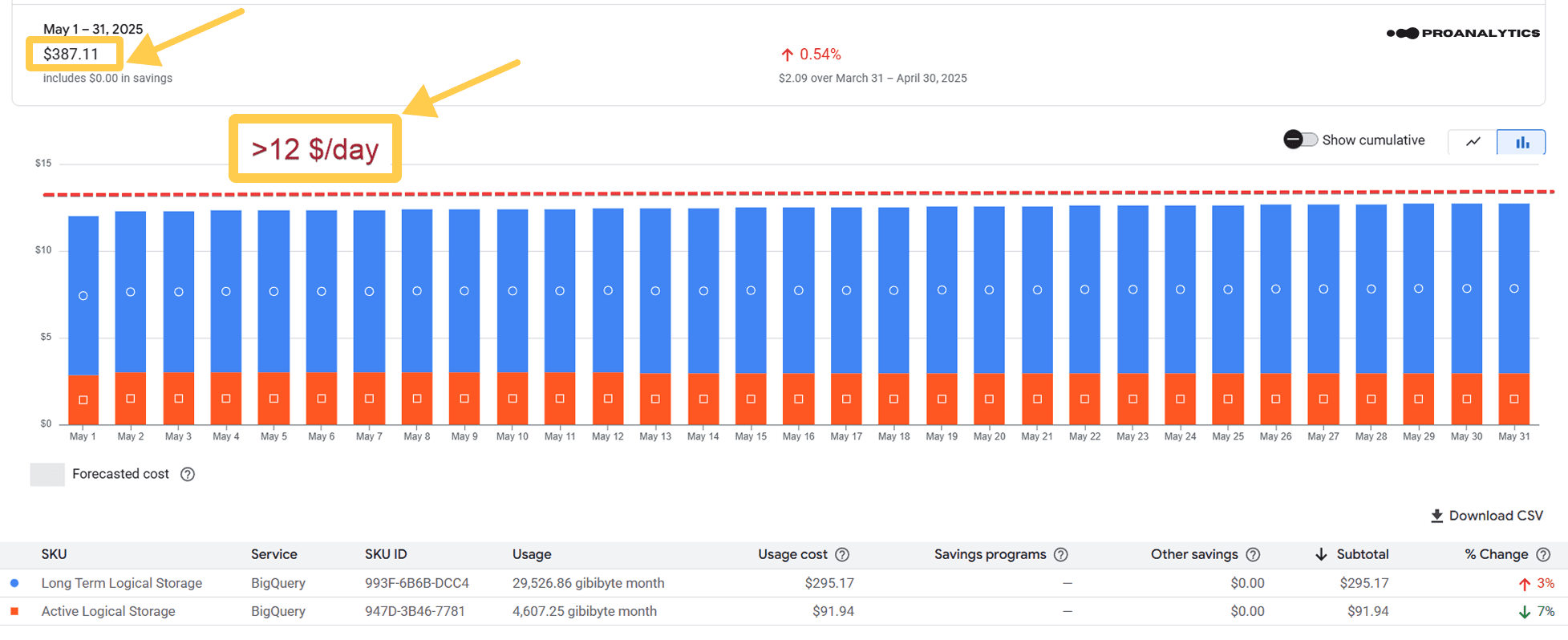
Task: Switch to line chart view
Action: [1473, 142]
